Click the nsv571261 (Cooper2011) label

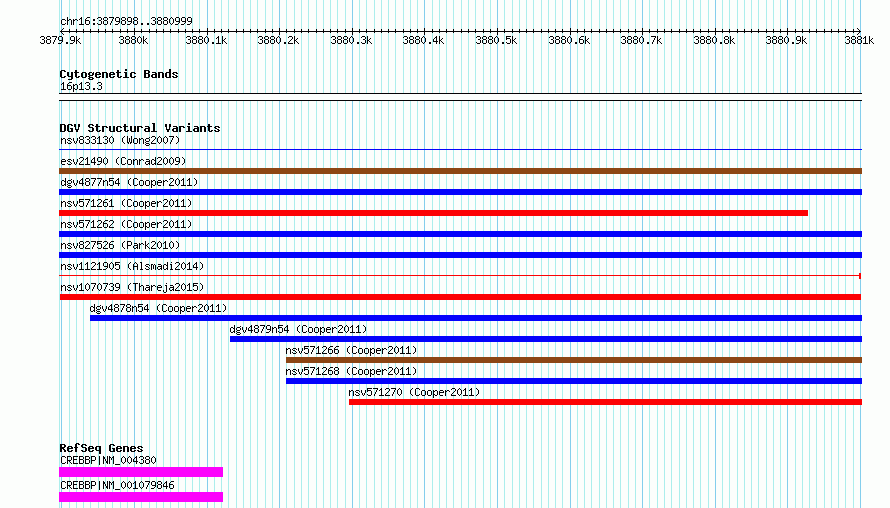point(126,203)
